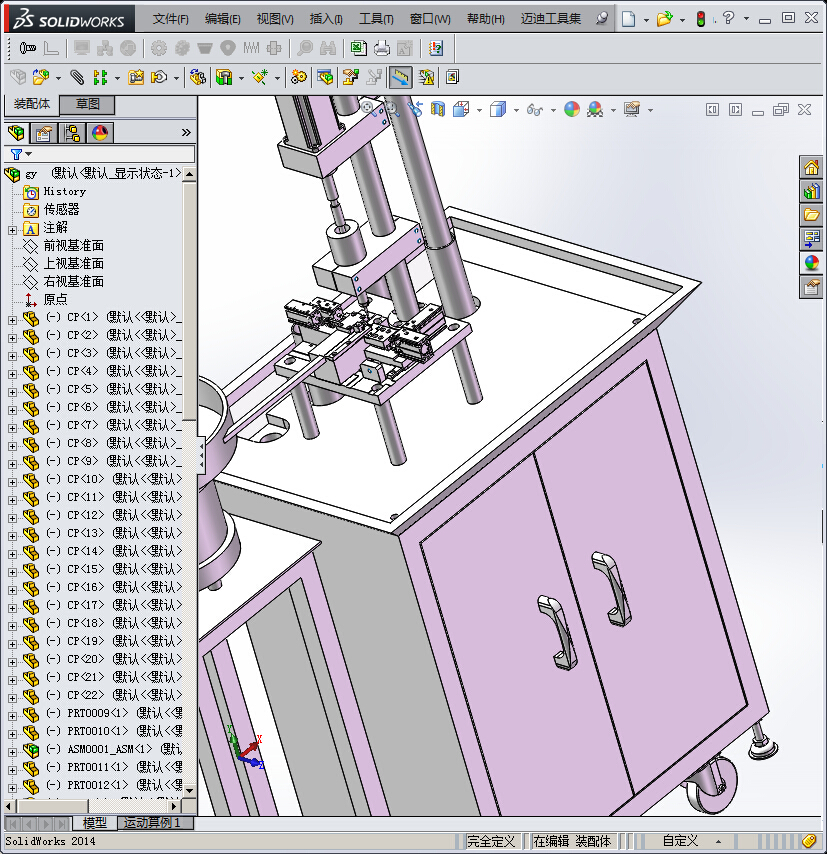Open Display Style dropdown arrow

tap(516, 110)
